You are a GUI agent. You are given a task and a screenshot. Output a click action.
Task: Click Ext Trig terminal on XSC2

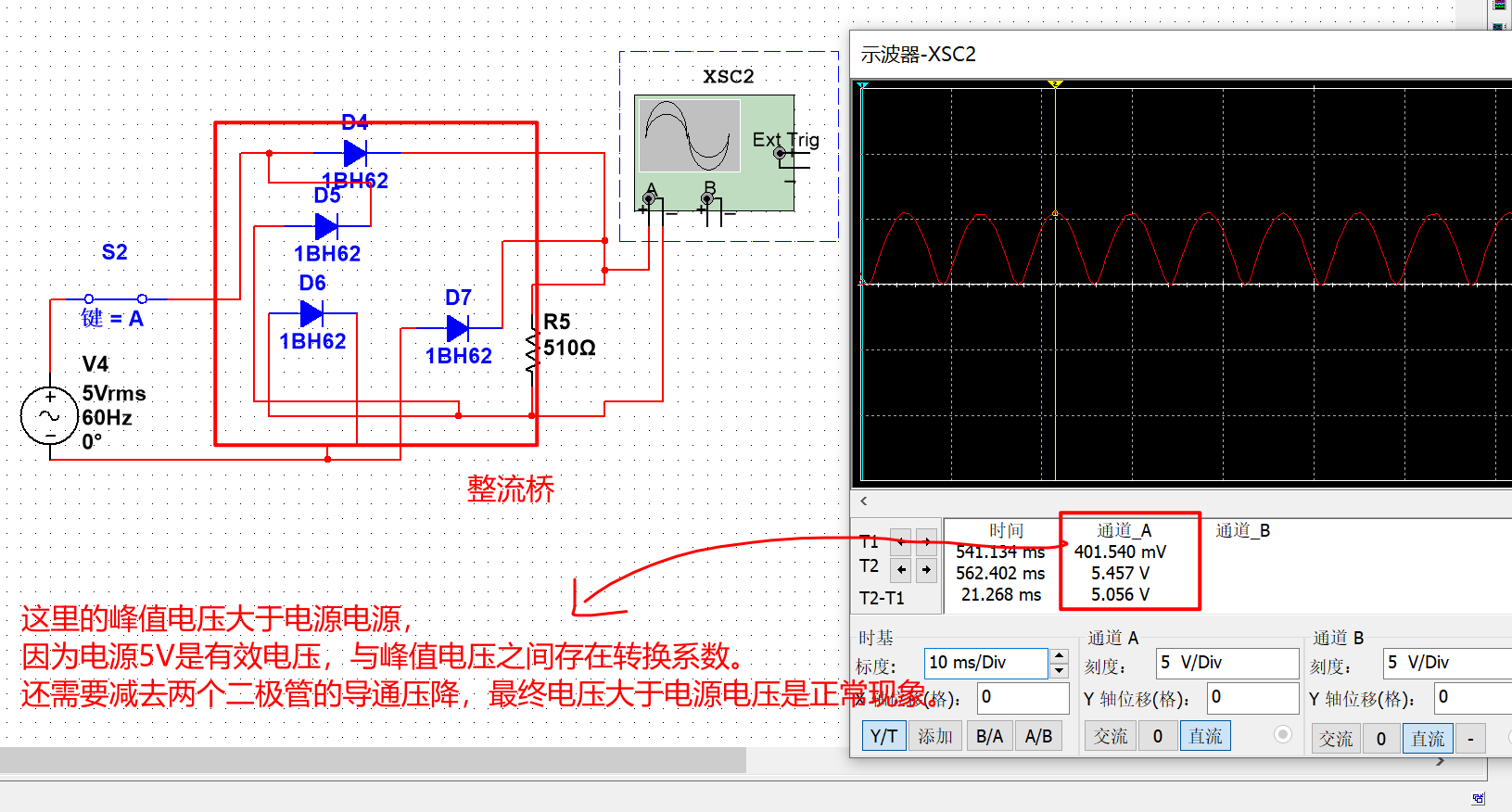click(x=780, y=153)
